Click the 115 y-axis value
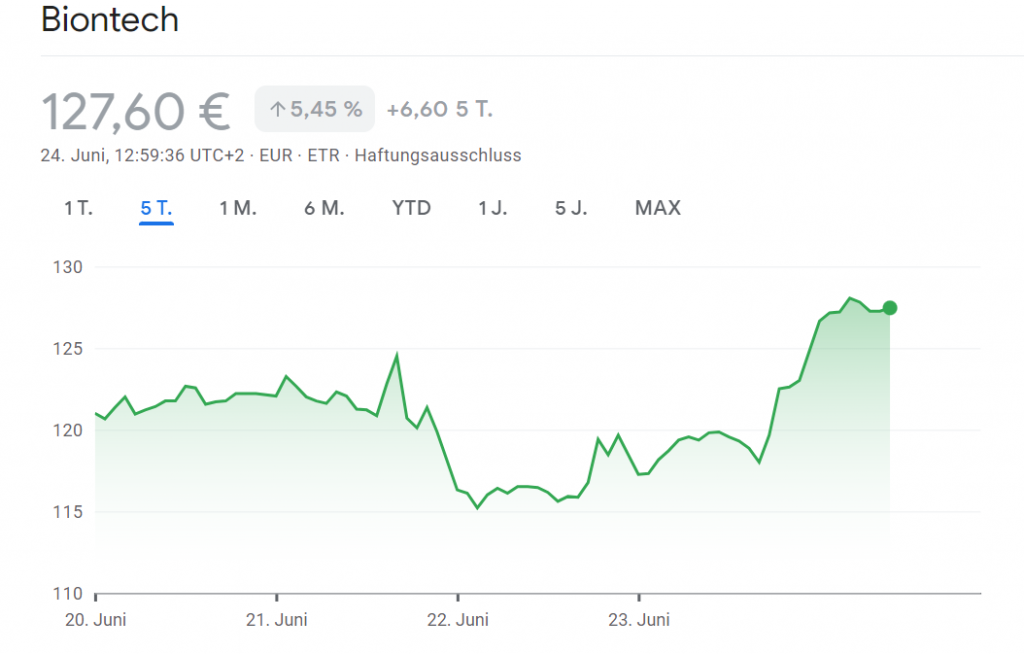Image resolution: width=1024 pixels, height=654 pixels. 68,512
